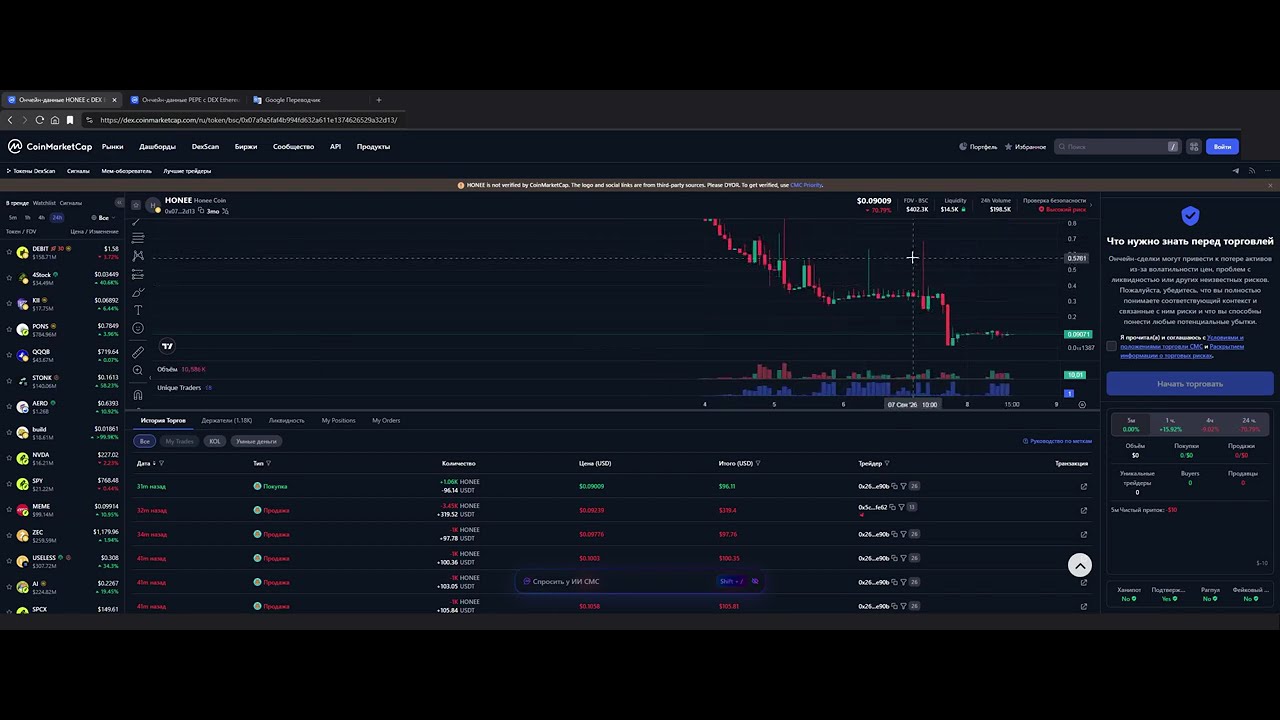Open the apps grid icon near search

tap(1193, 147)
